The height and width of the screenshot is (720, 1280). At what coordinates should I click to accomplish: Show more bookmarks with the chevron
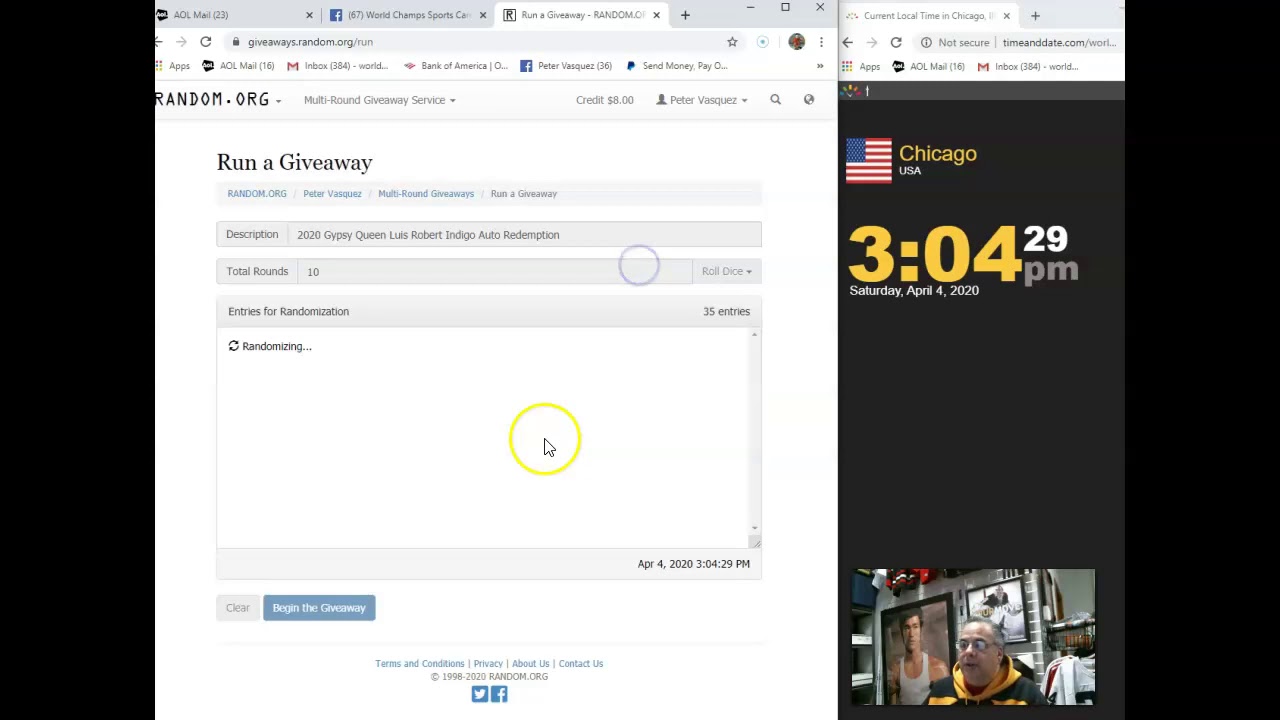point(820,66)
